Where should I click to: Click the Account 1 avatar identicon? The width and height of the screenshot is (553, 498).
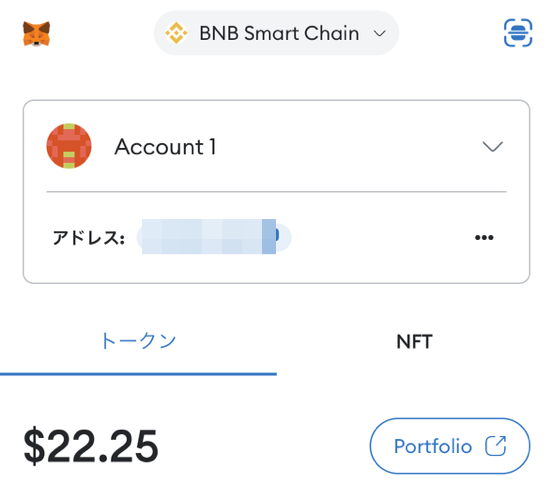tap(69, 146)
